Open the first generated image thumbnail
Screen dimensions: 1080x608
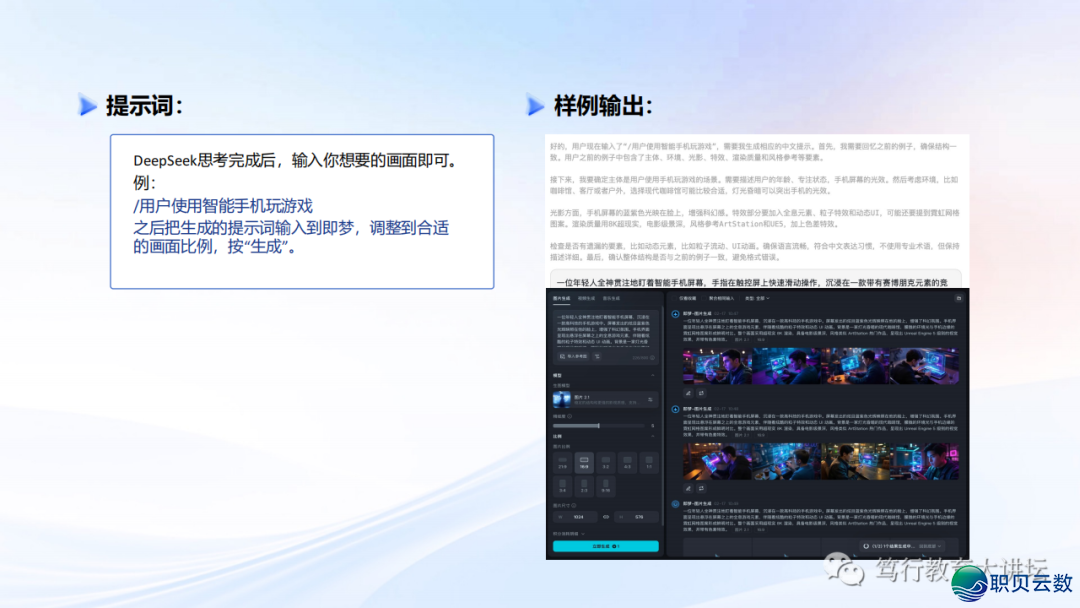(716, 366)
